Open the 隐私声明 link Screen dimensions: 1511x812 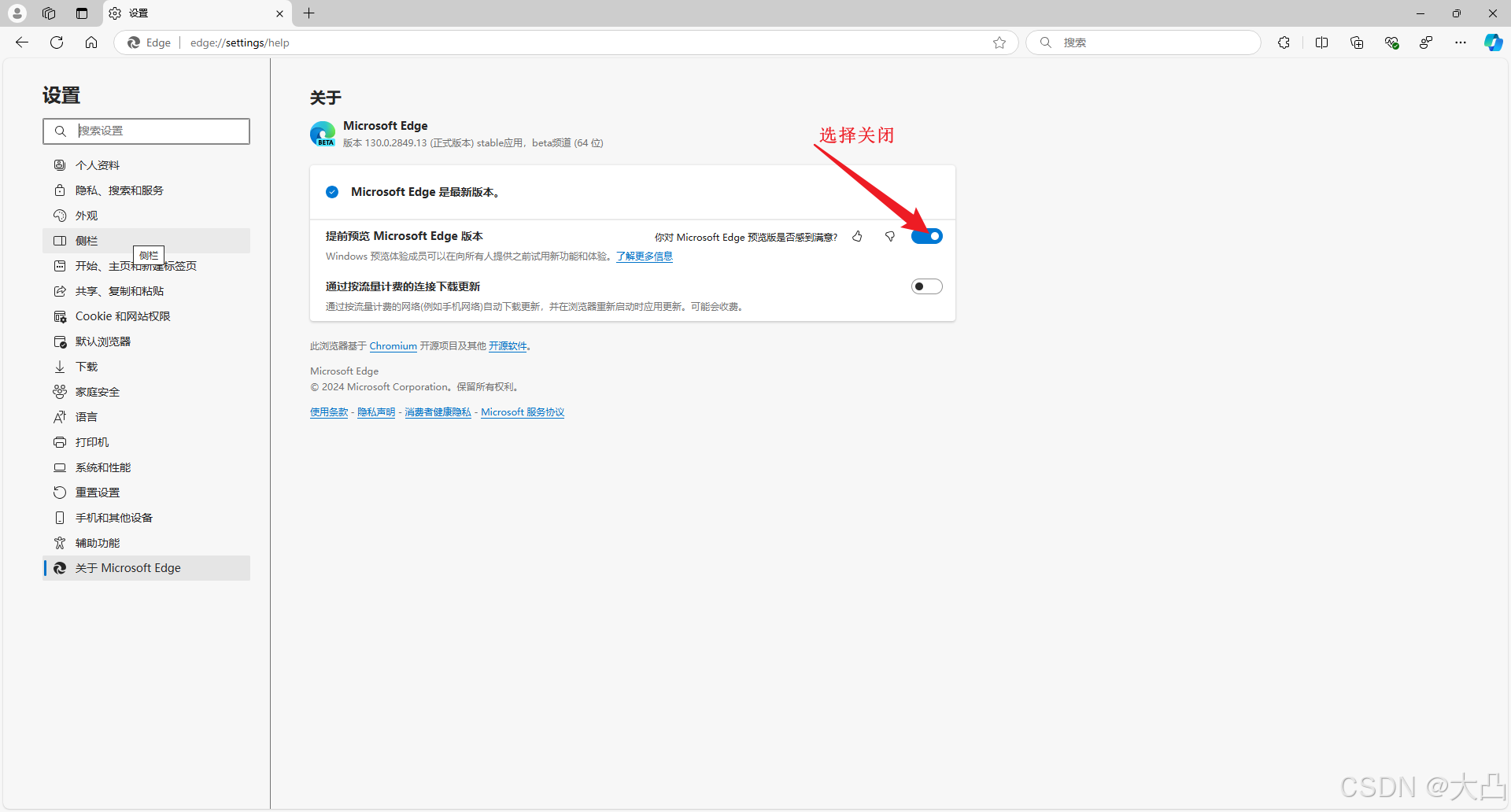pos(376,412)
